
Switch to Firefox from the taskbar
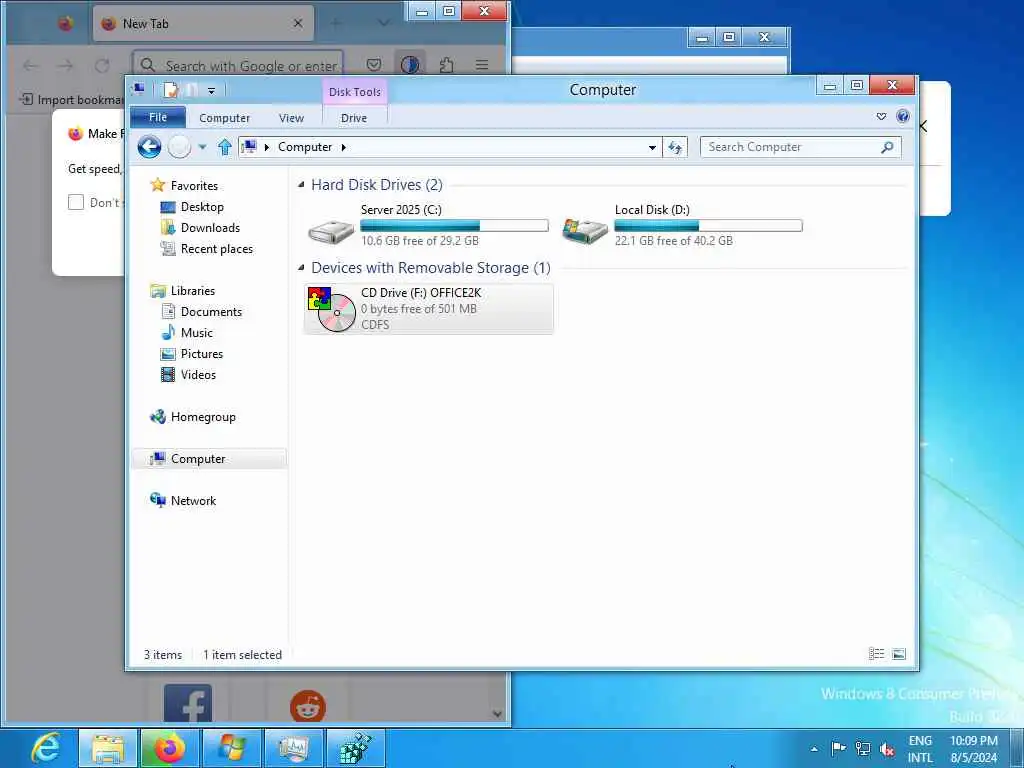pos(170,748)
